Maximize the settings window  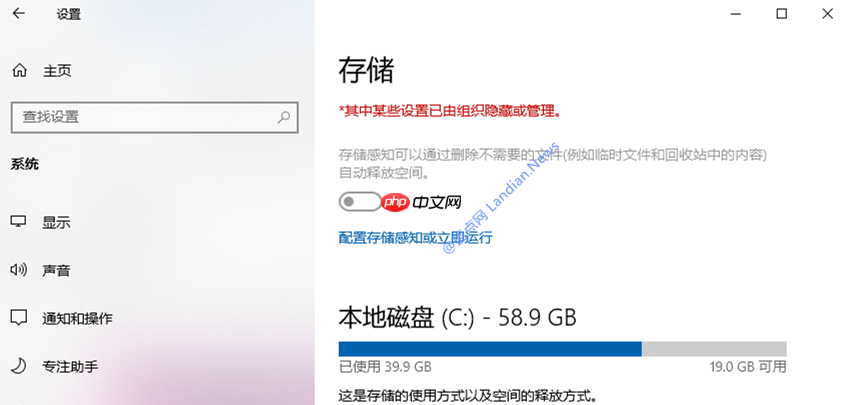[781, 14]
